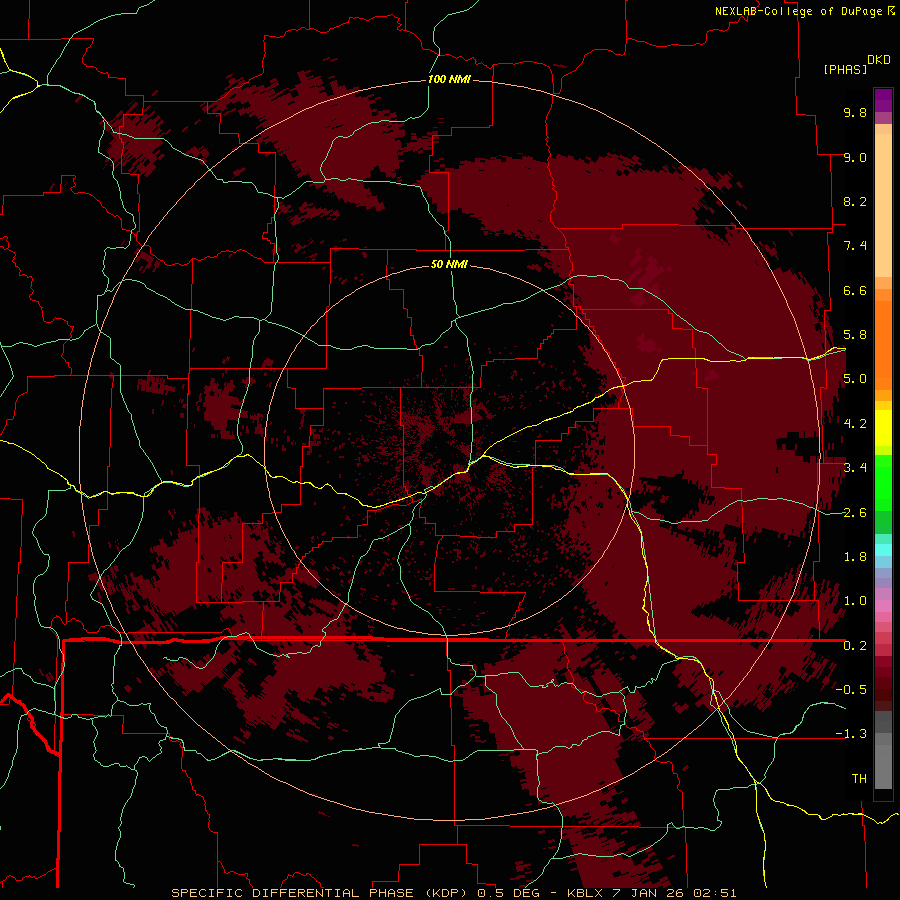Image resolution: width=900 pixels, height=900 pixels.
Task: Click the -0.5 value on the color scale
Action: 851,690
